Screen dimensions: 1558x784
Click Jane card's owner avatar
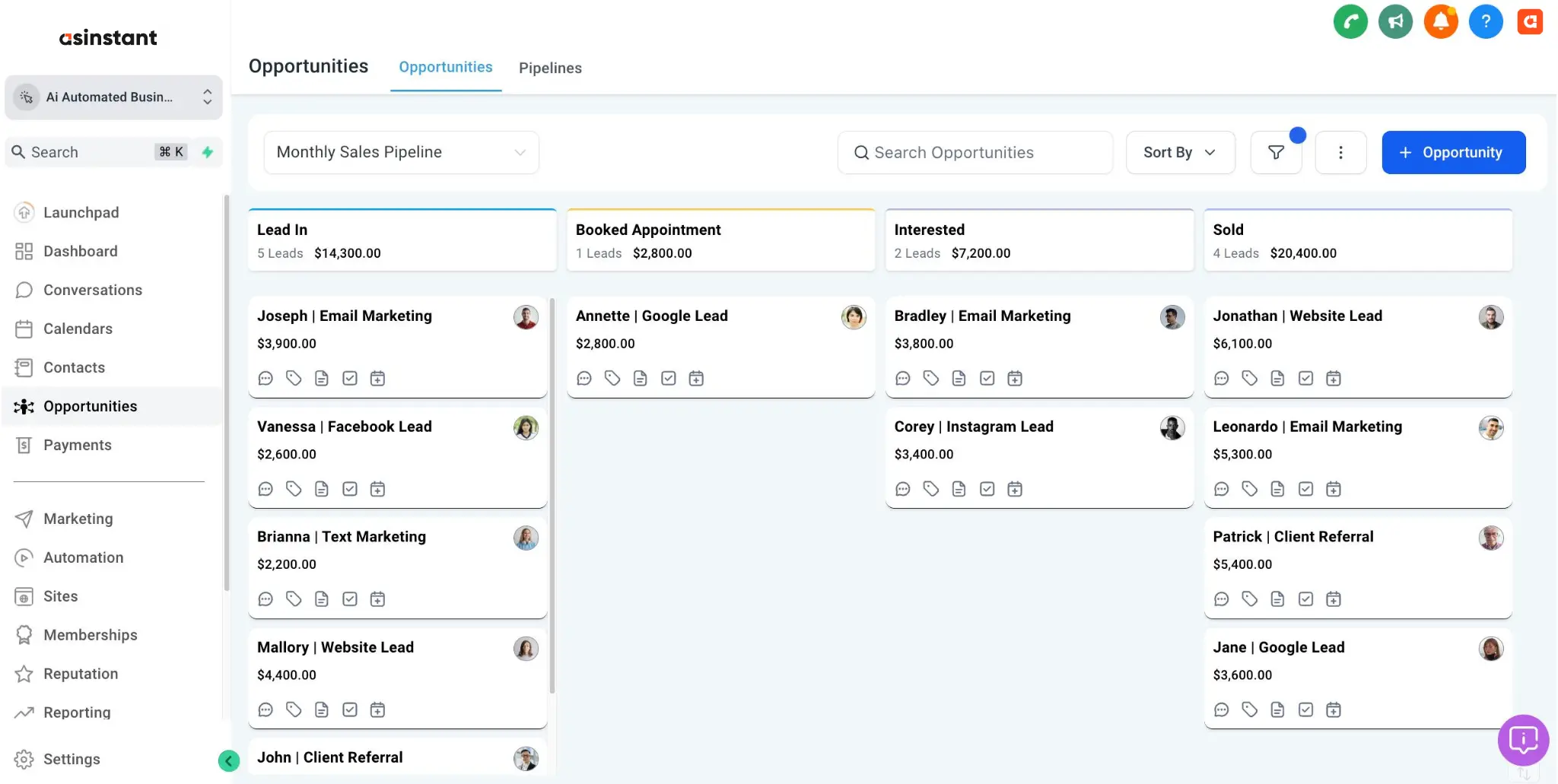[1491, 649]
